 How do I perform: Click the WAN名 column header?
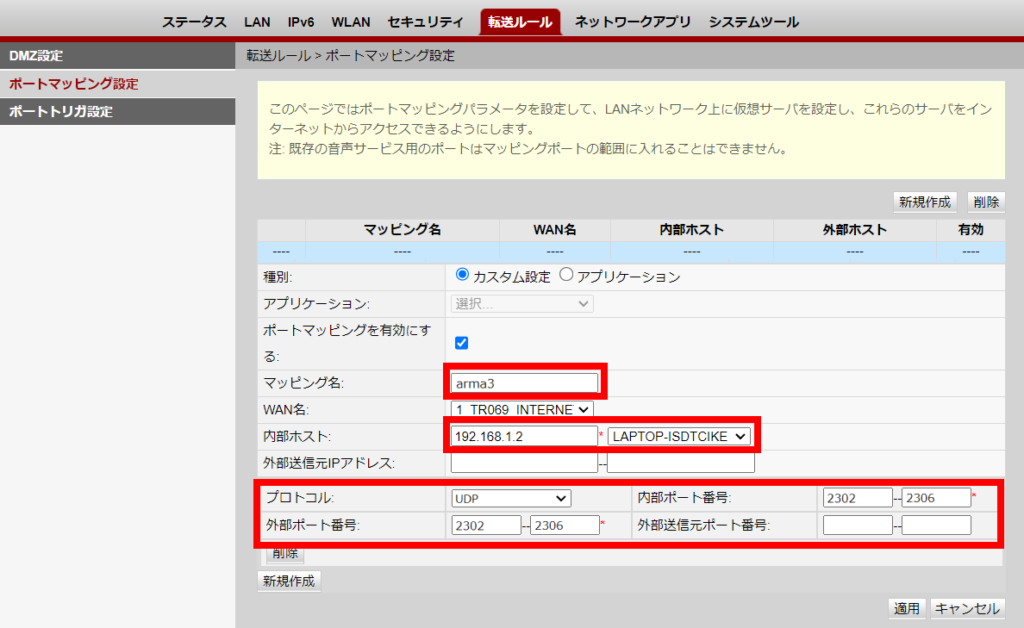pos(555,230)
